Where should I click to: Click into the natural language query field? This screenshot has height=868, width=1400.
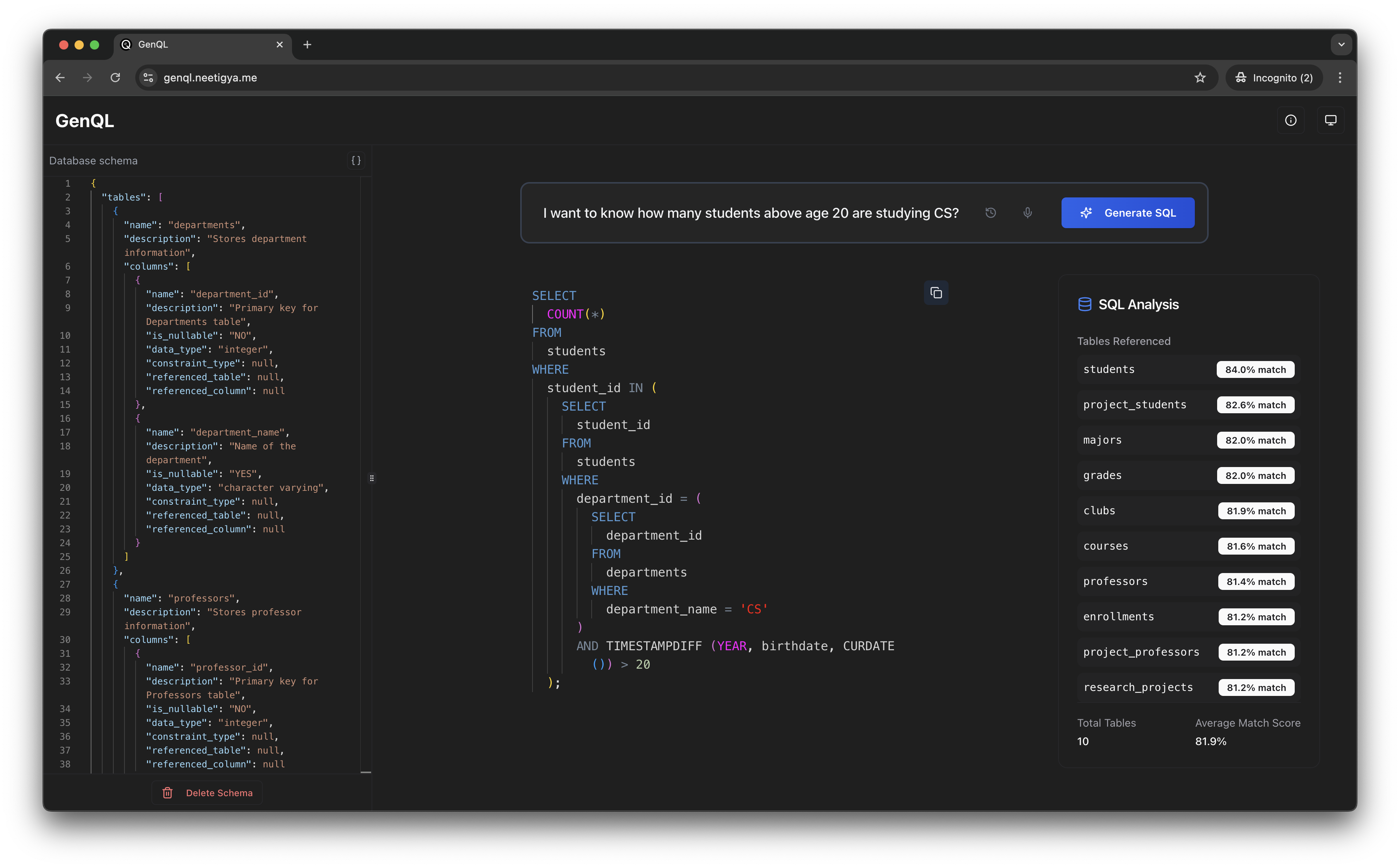click(x=750, y=213)
